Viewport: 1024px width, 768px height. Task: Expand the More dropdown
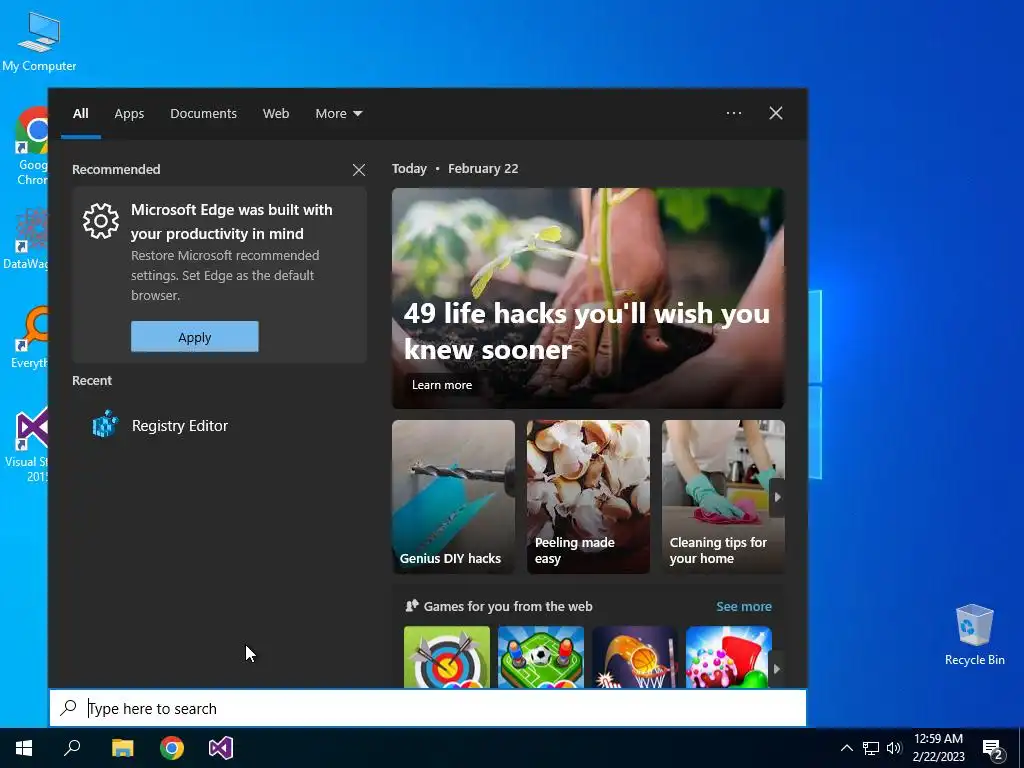point(338,114)
